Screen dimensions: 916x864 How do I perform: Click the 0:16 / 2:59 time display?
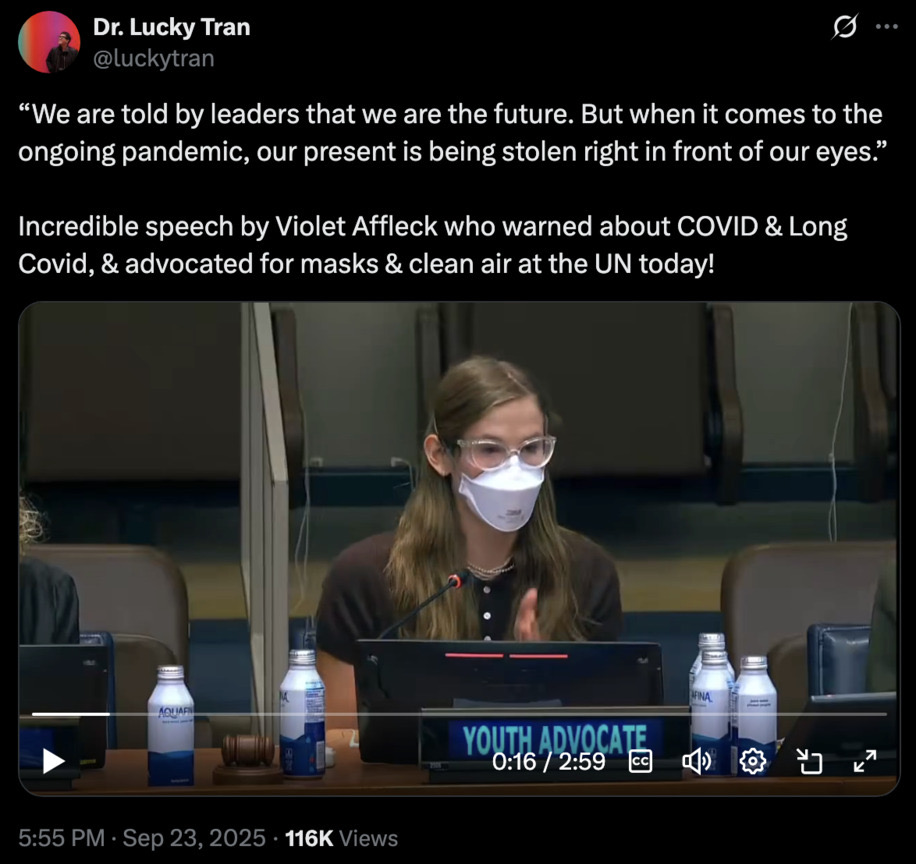549,761
